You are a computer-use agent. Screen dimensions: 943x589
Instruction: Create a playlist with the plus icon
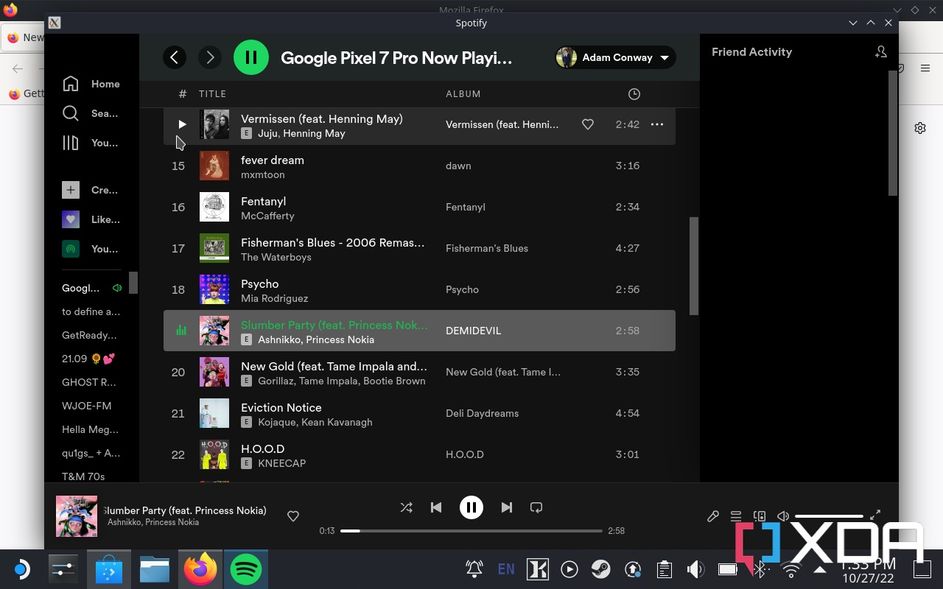click(70, 189)
